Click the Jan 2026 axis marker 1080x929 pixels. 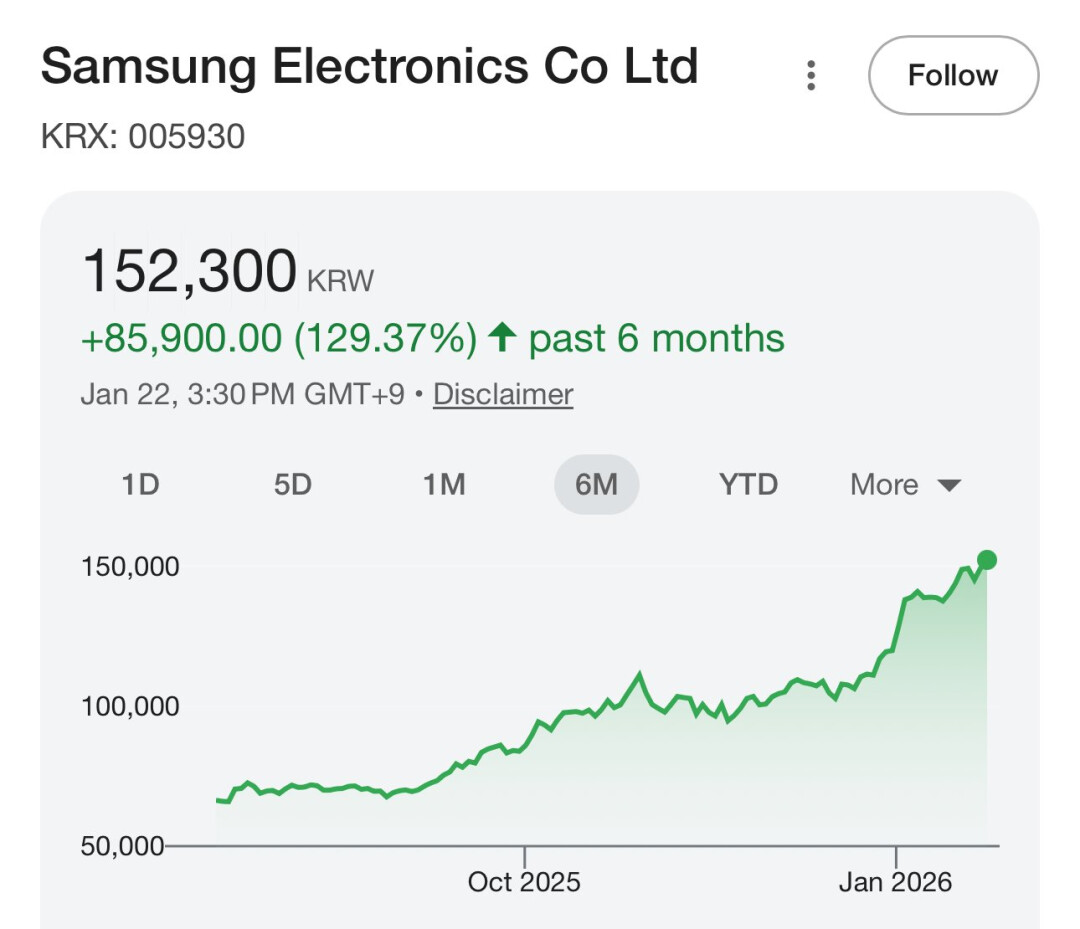[x=896, y=881]
